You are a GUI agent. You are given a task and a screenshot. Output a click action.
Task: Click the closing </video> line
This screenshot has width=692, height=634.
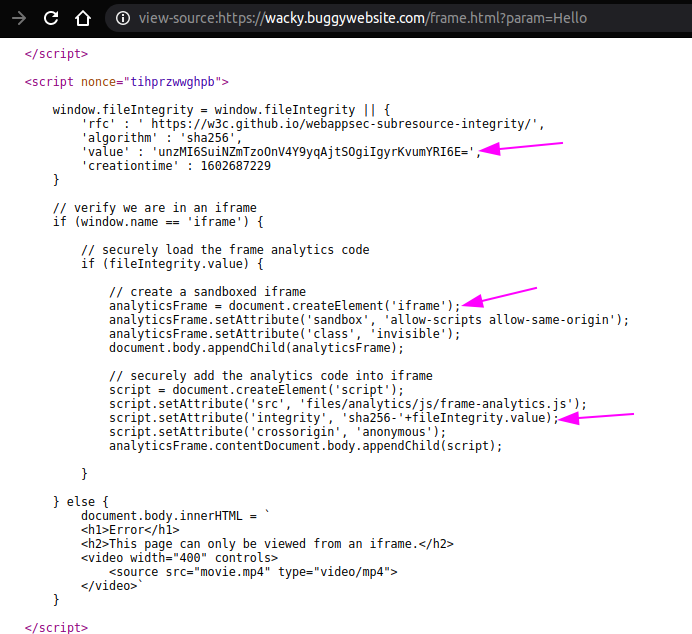coord(112,587)
